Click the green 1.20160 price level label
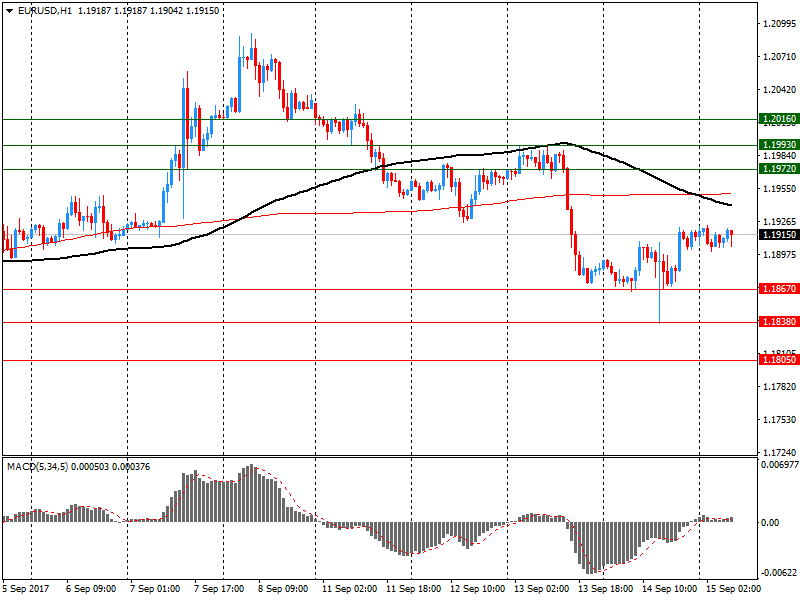800x600 pixels. 779,119
